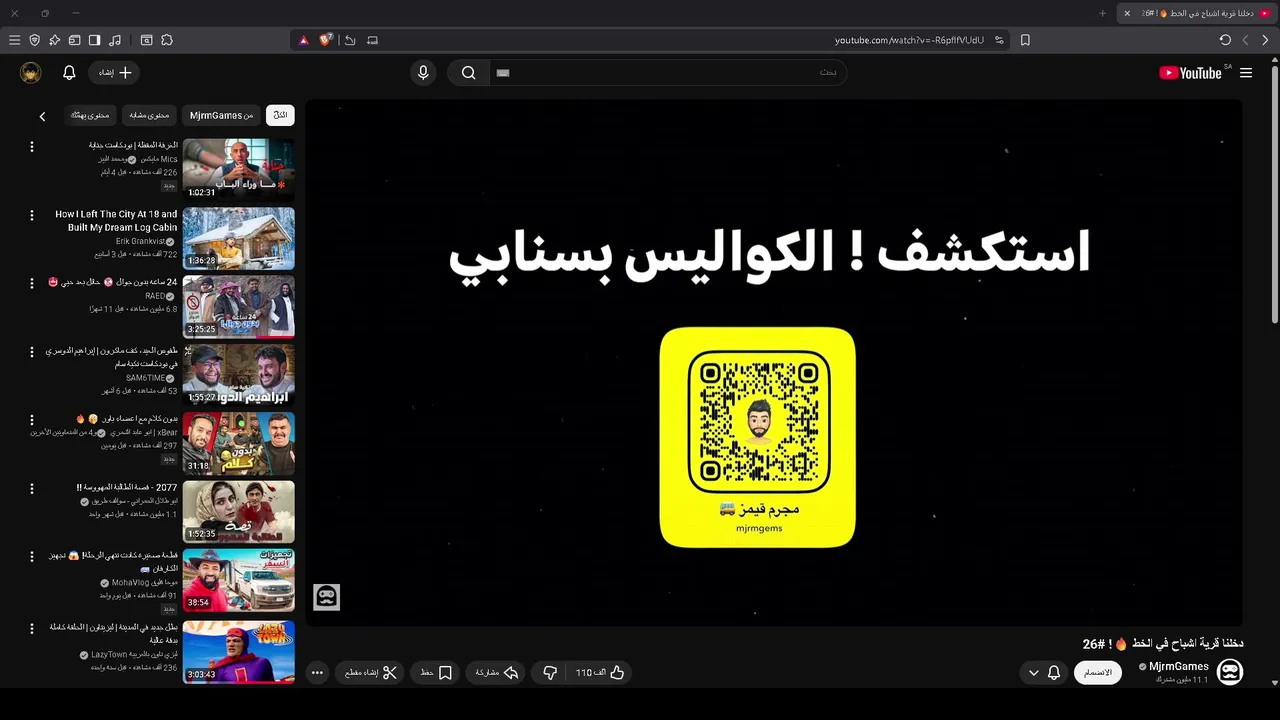The image size is (1280, 720).
Task: Select the From MjrmGames chip
Action: [222, 115]
